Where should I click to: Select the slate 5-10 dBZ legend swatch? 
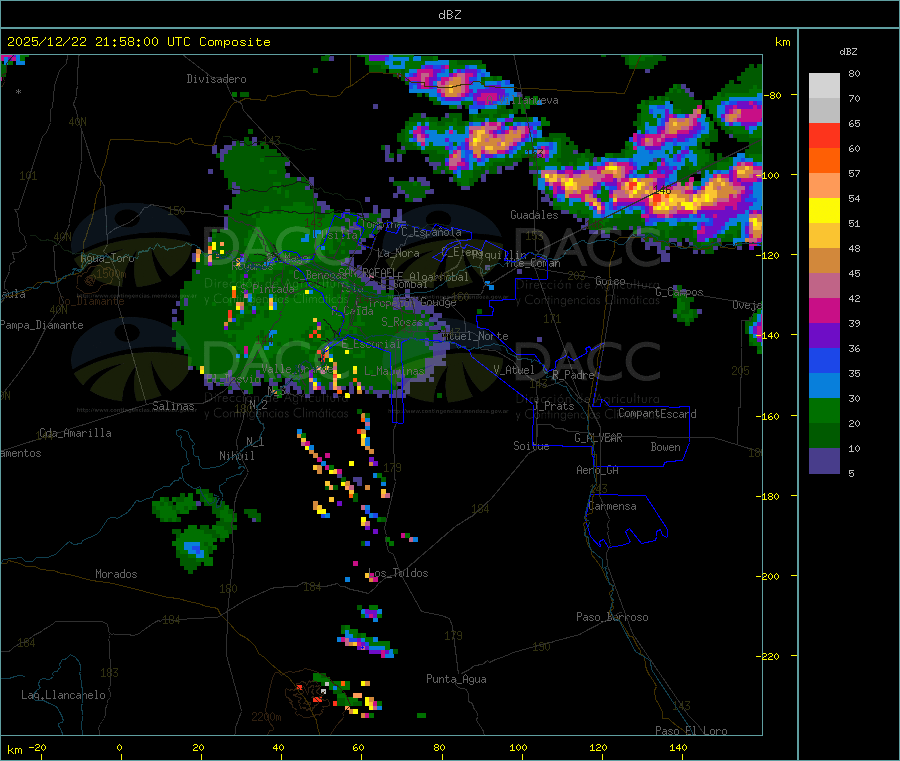pos(824,461)
